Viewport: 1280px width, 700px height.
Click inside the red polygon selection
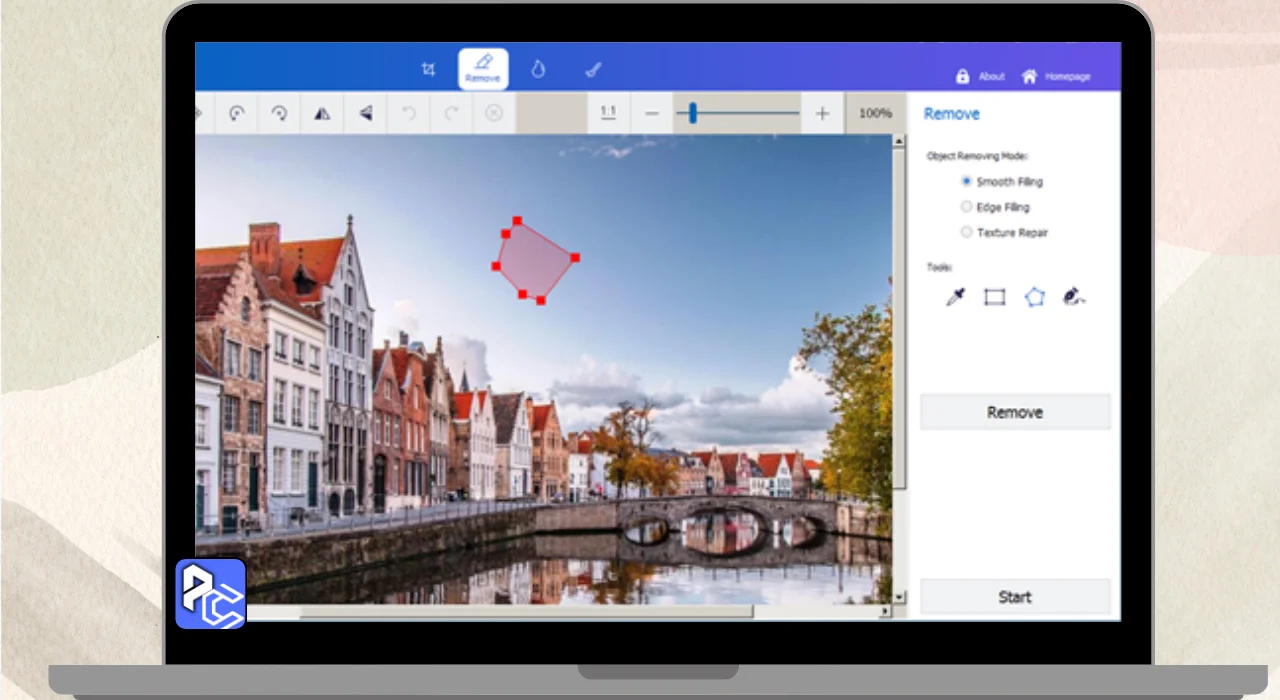534,260
